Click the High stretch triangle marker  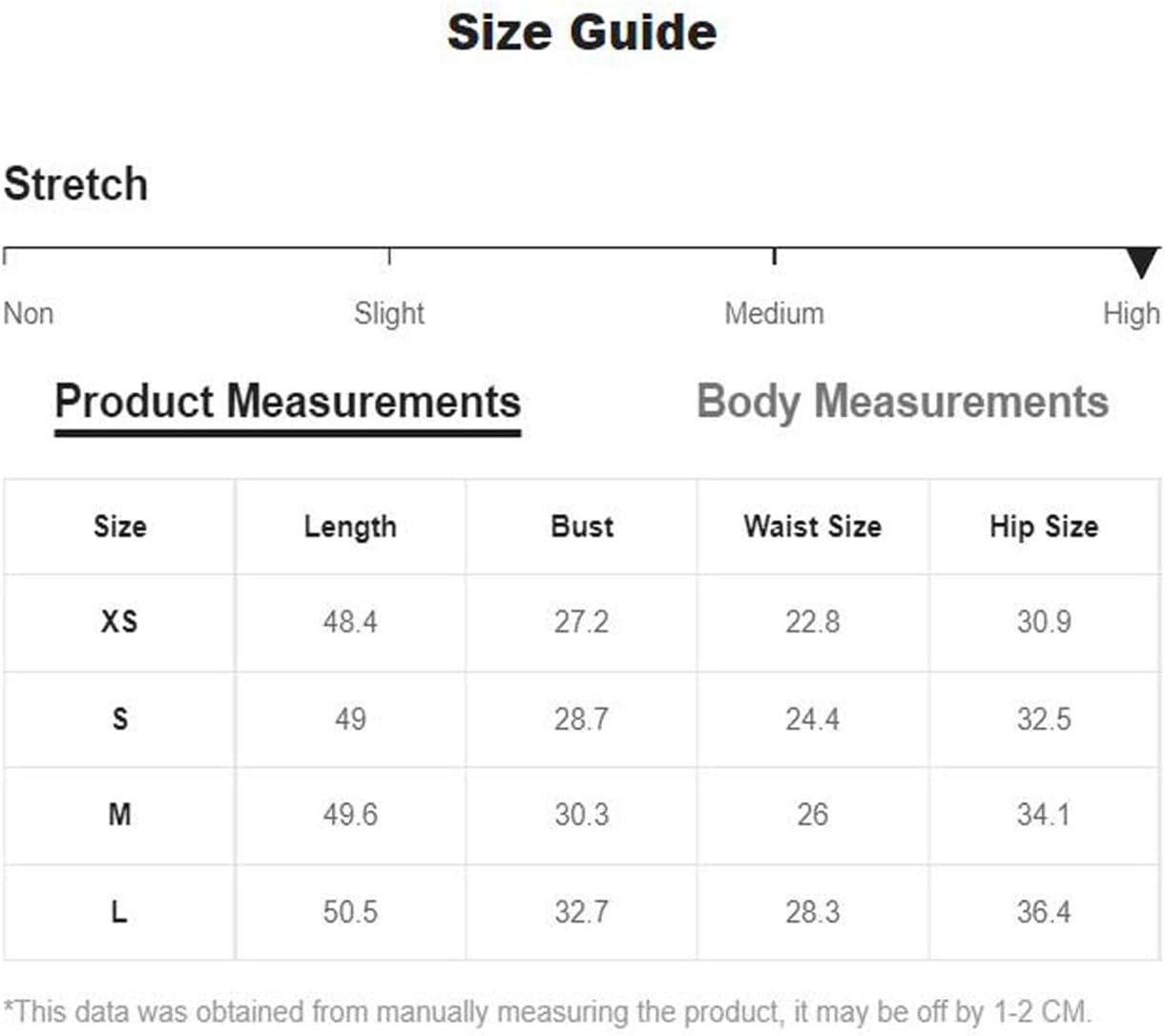point(1141,262)
